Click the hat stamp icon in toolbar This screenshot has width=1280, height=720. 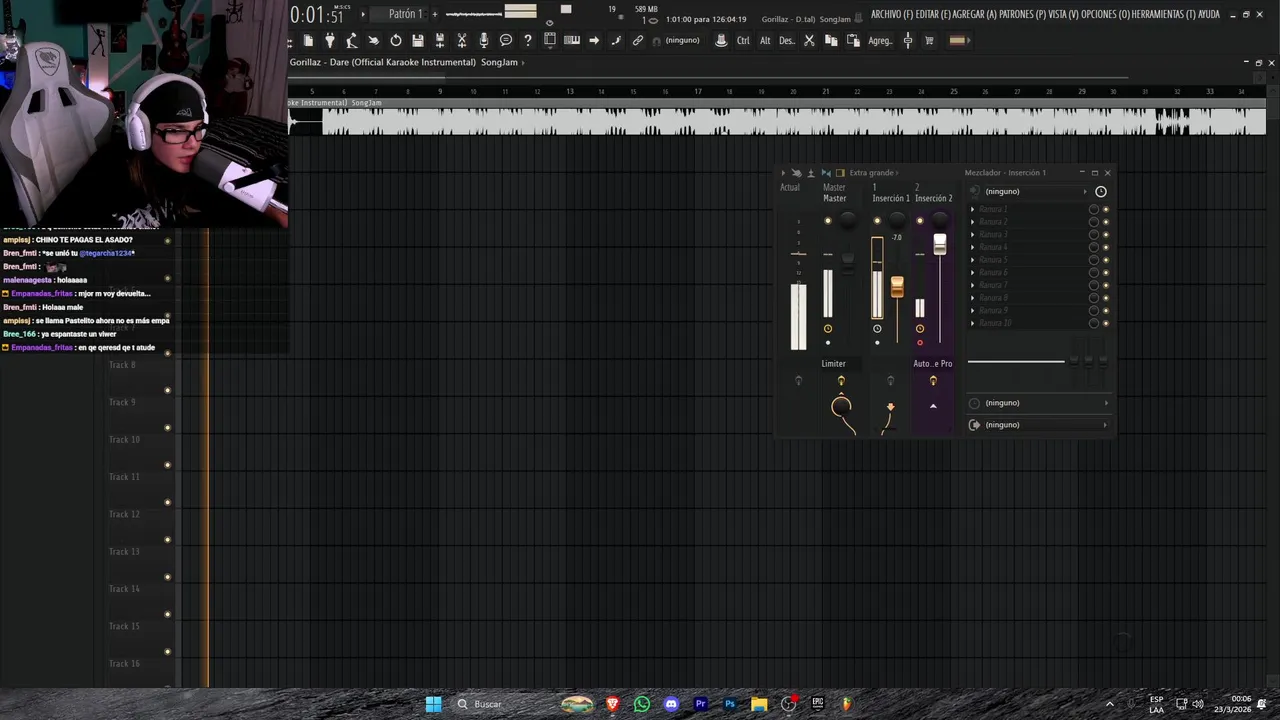coord(721,40)
